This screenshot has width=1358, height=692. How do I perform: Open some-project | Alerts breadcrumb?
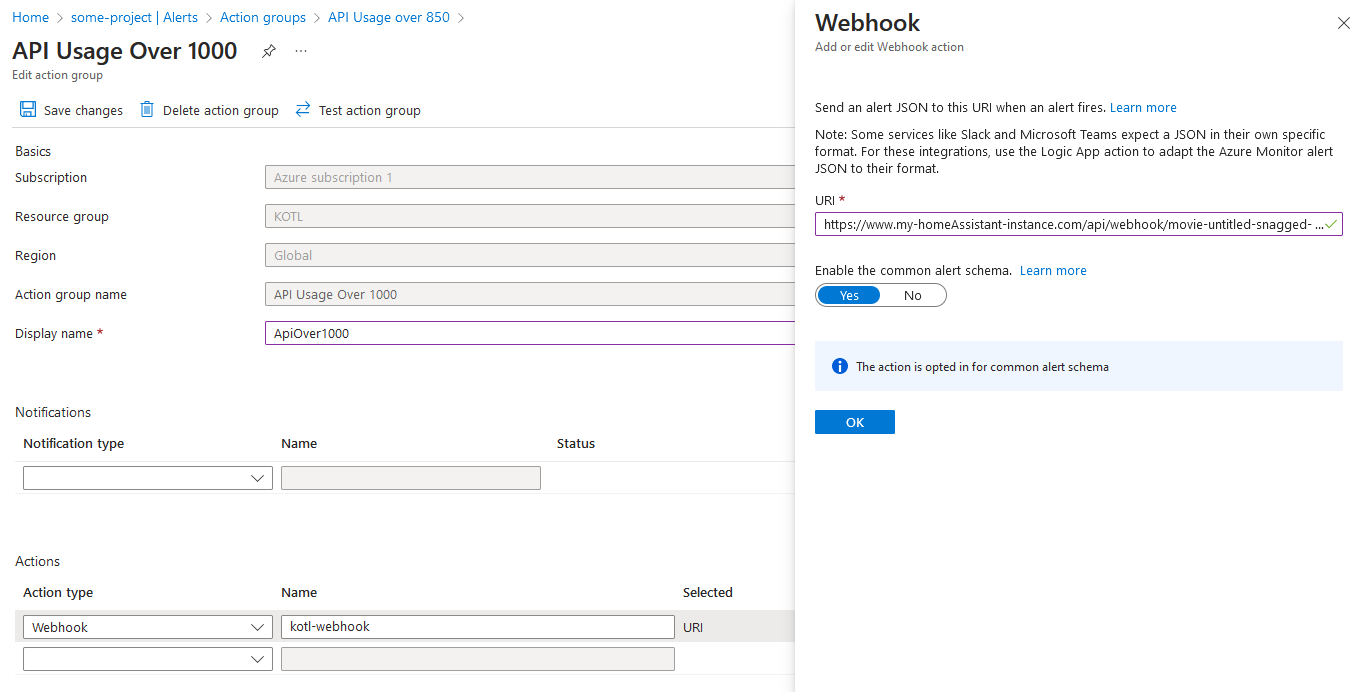(134, 18)
